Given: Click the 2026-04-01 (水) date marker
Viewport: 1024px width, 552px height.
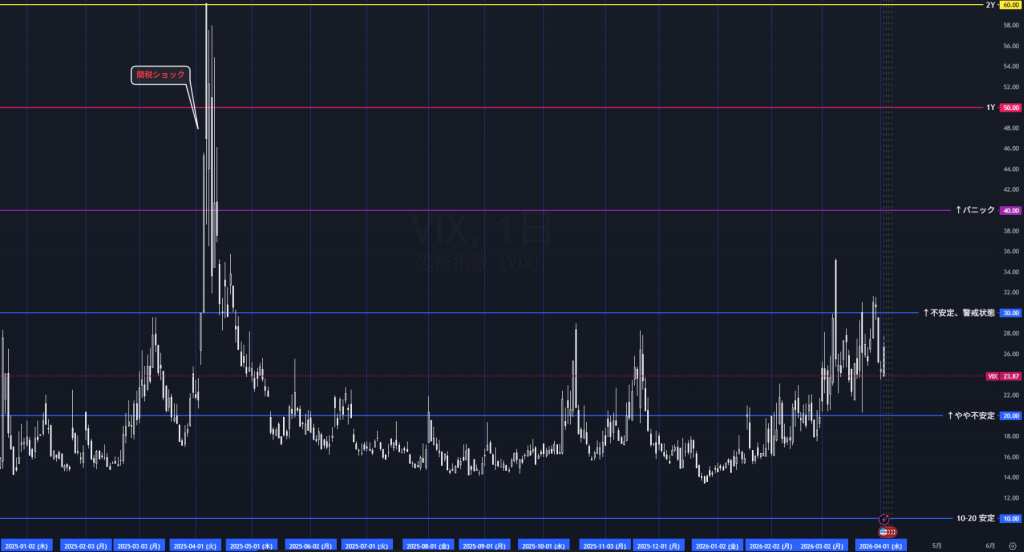Looking at the screenshot, I should point(881,546).
